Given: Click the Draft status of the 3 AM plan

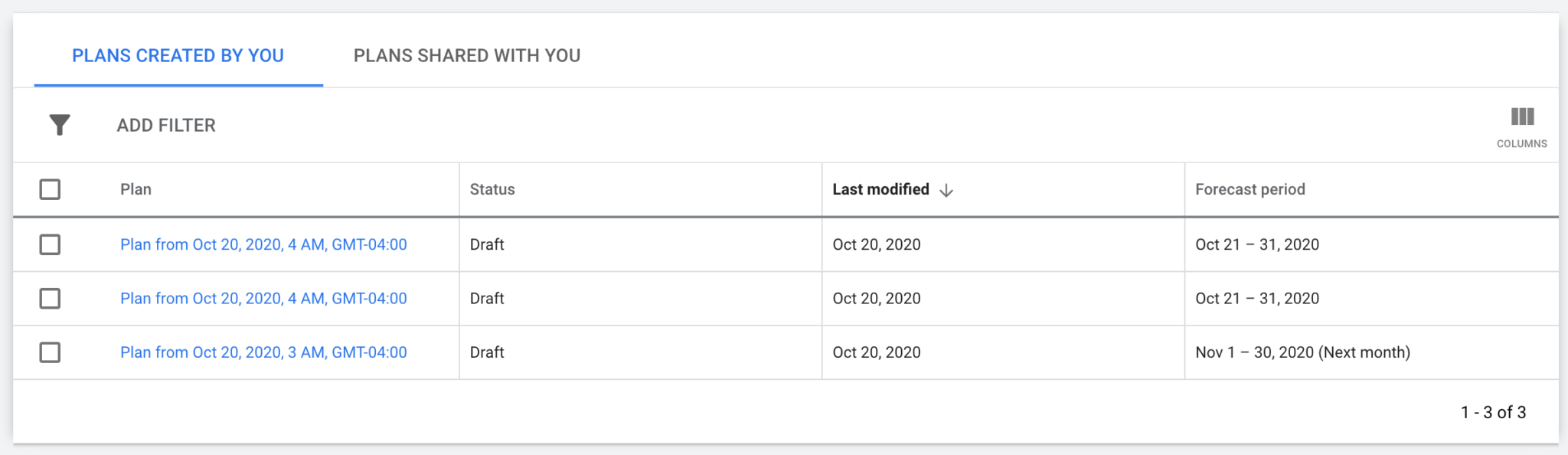Looking at the screenshot, I should tap(487, 352).
